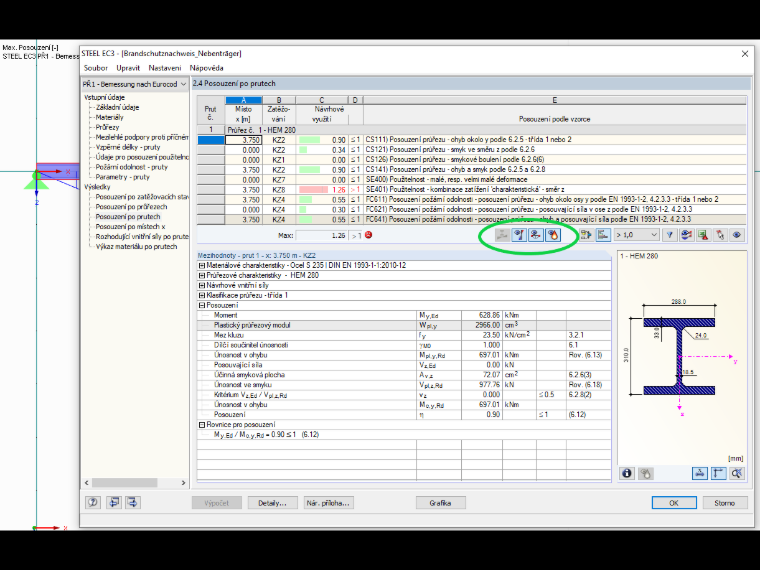Screen dimensions: 760x570
Task: Click red error indicator next to Max value
Action: [x=368, y=235]
